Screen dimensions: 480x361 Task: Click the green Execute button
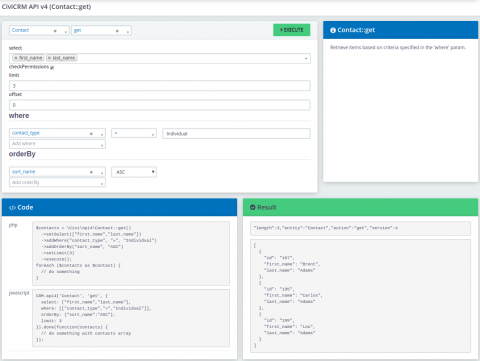point(292,30)
